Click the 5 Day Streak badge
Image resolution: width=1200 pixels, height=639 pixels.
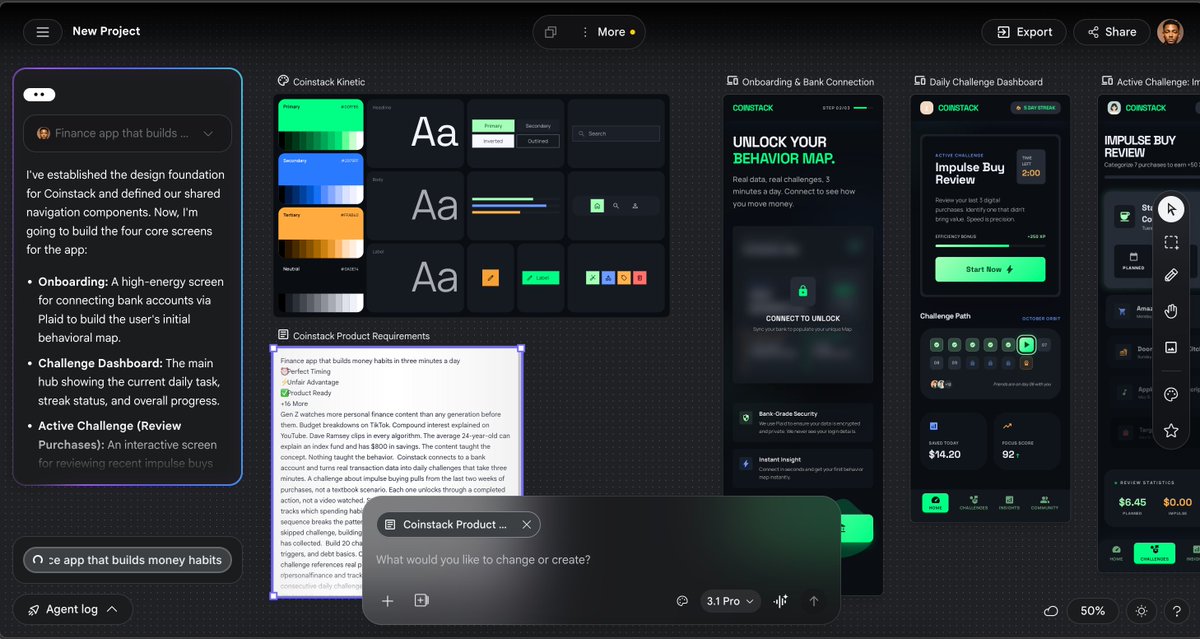point(1038,107)
